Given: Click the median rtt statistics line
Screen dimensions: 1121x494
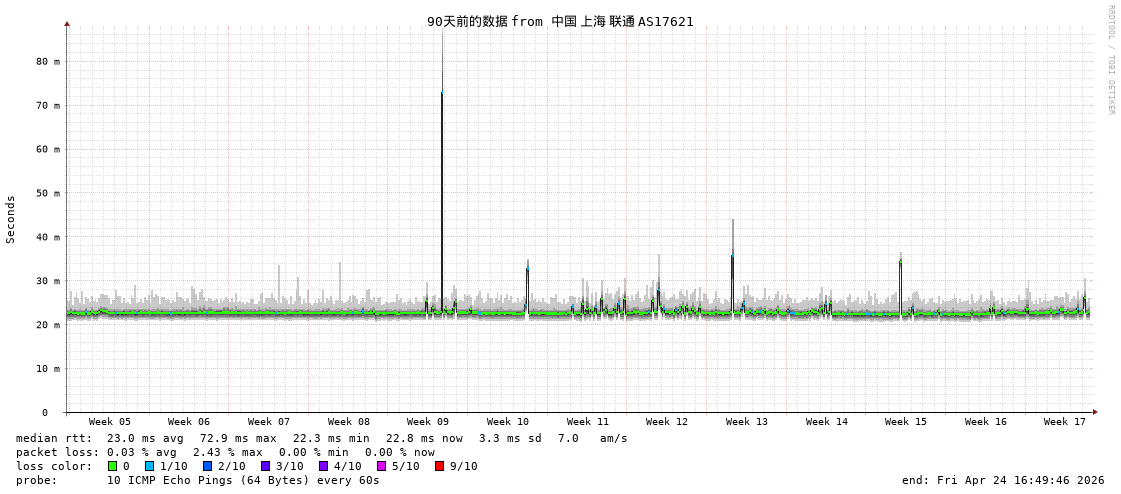Looking at the screenshot, I should coord(321,438).
